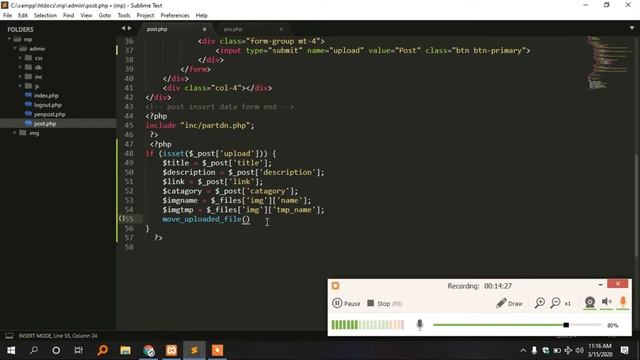This screenshot has width=640, height=360.
Task: Close the recorder panel
Action: (618, 284)
